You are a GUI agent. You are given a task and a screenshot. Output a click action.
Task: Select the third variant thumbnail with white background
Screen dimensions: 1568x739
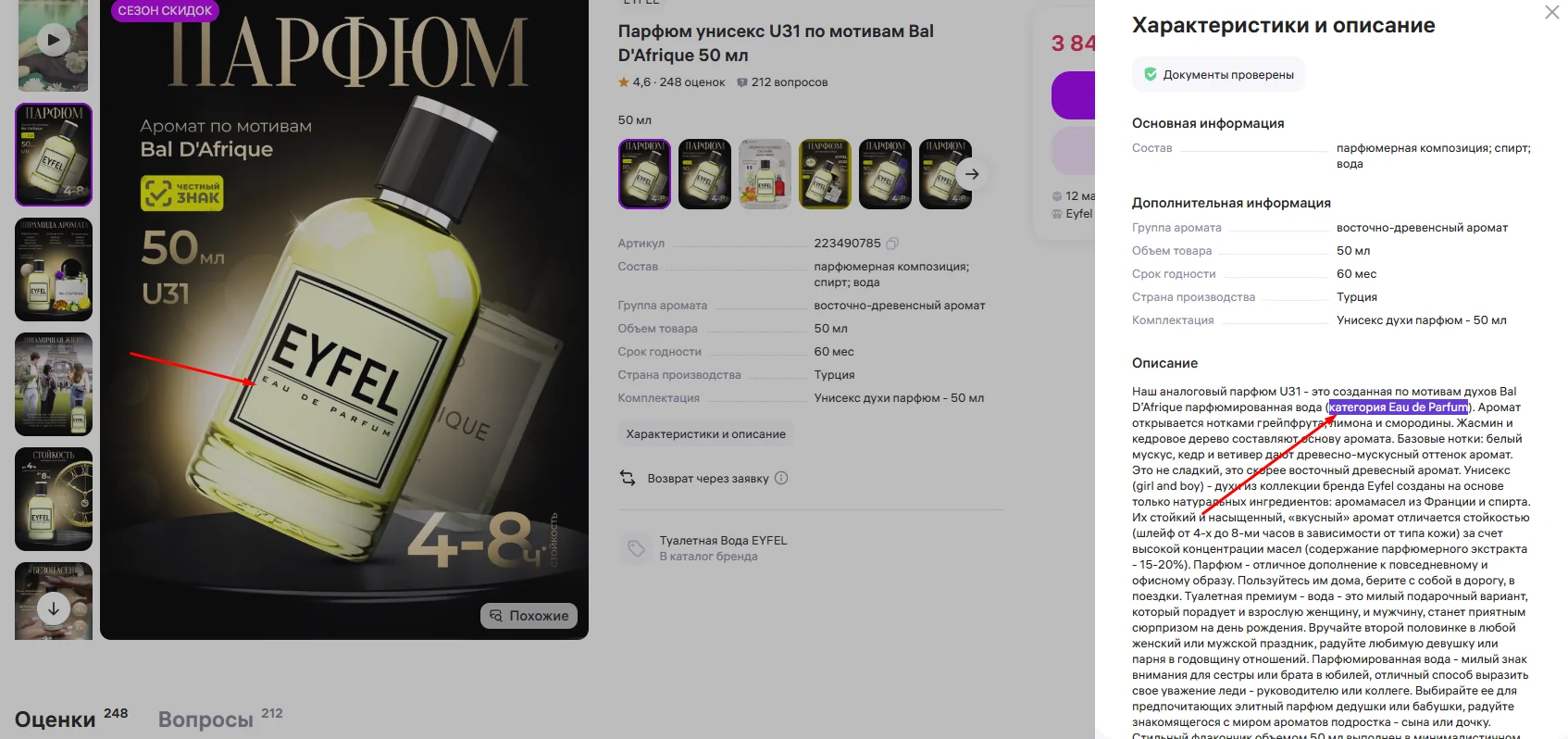(x=765, y=174)
